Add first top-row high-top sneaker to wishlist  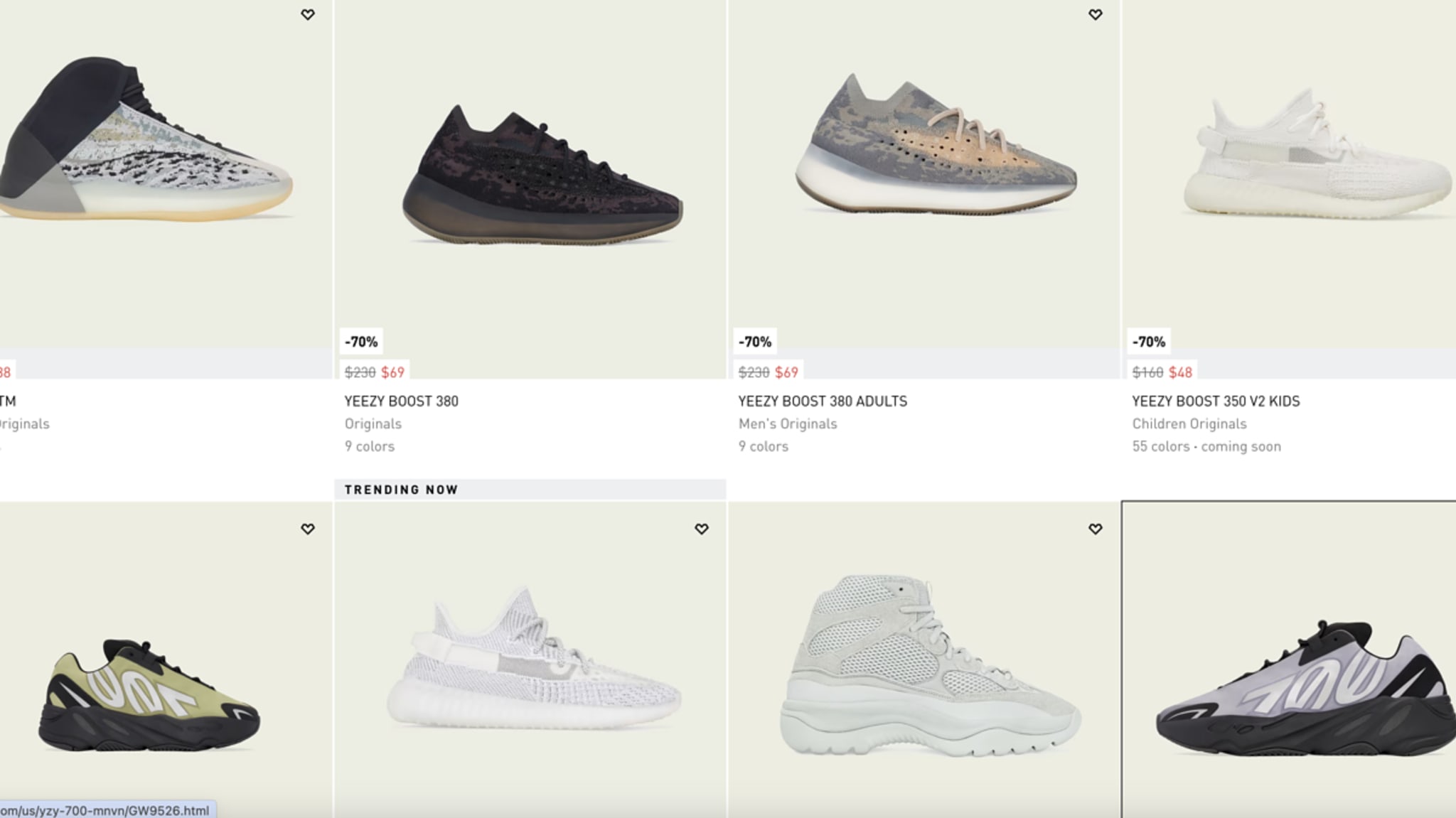(x=308, y=14)
